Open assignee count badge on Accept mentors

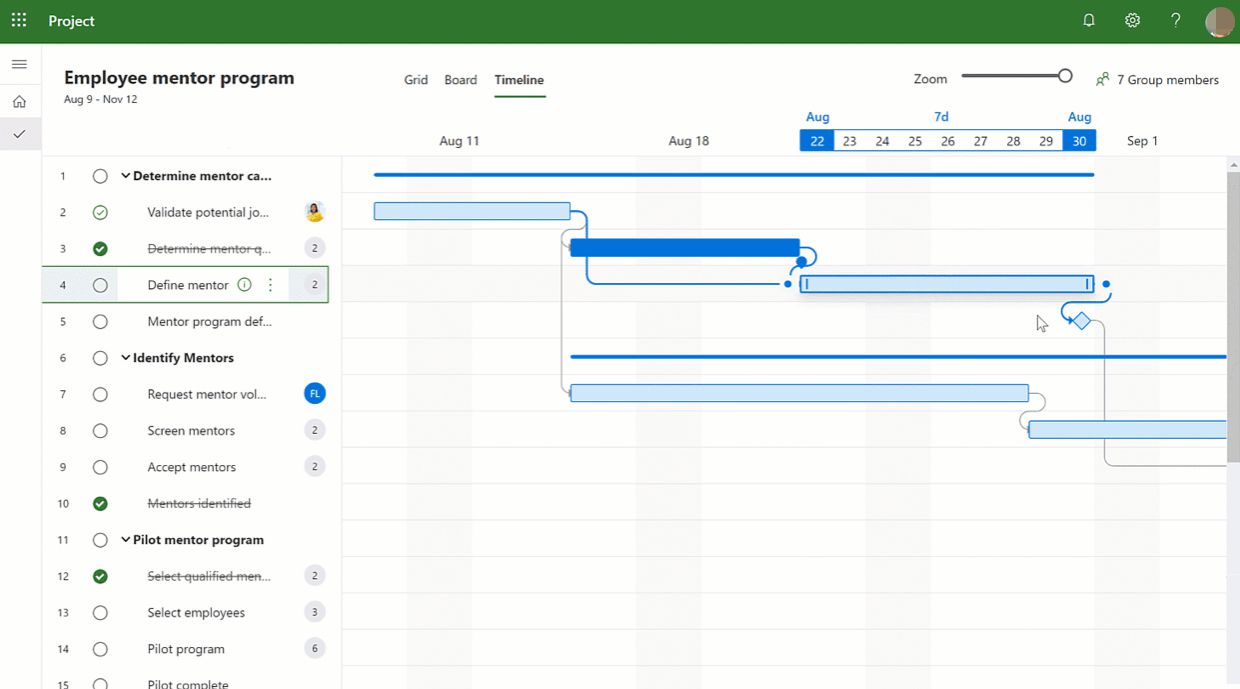(315, 467)
